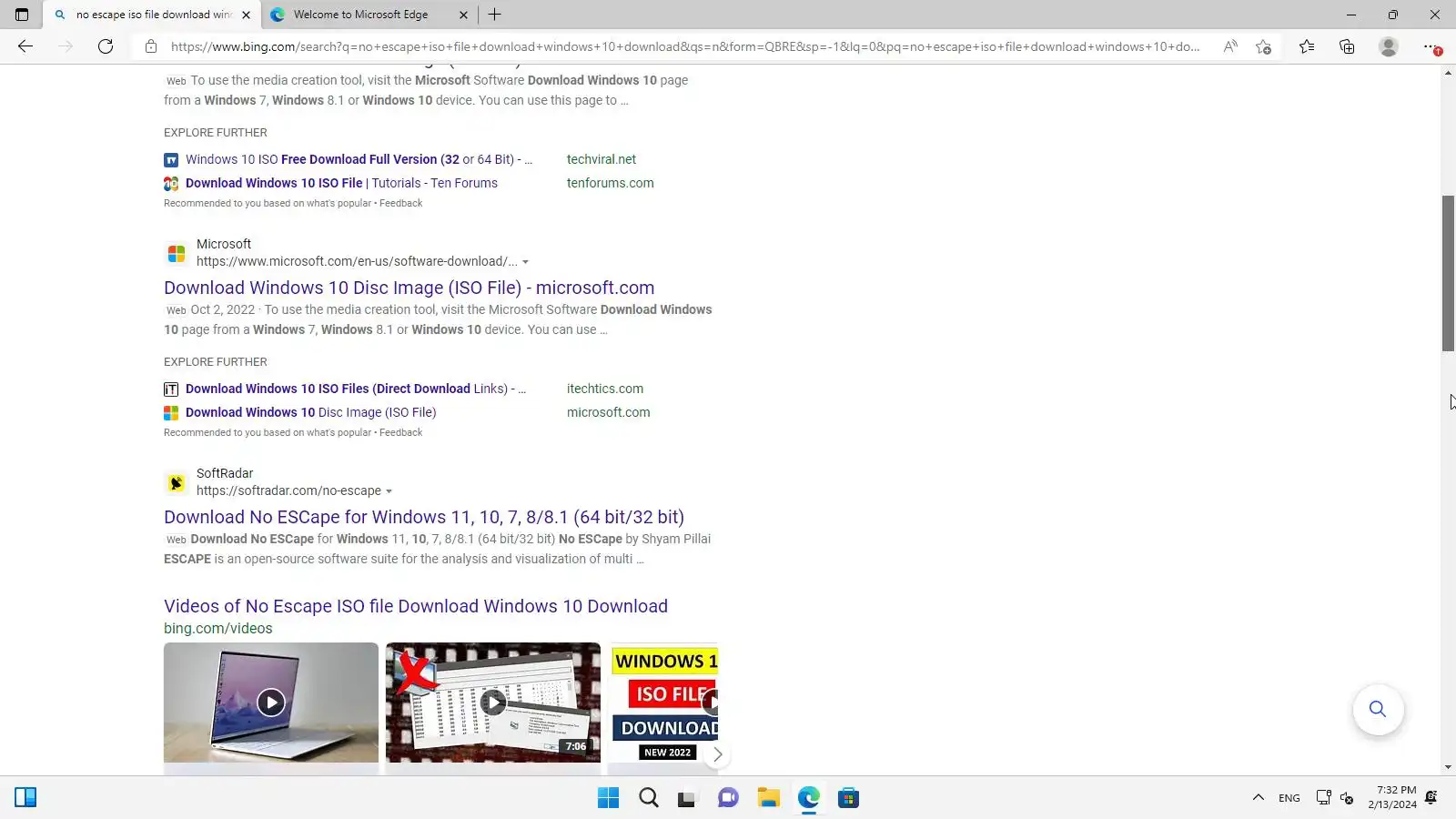
Task: Open Widgets panel on taskbar
Action: (x=25, y=798)
